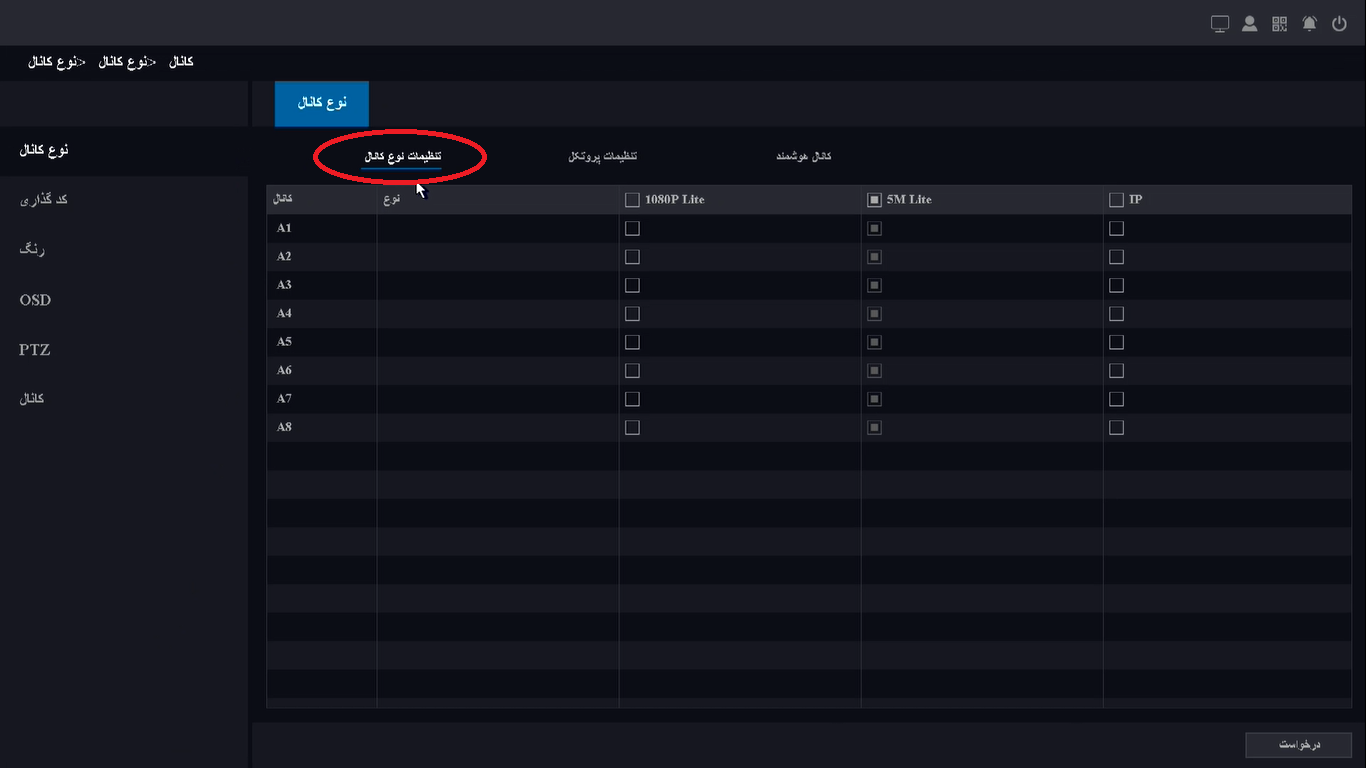This screenshot has height=768, width=1366.
Task: Click the A3 channel name cell
Action: (x=321, y=285)
